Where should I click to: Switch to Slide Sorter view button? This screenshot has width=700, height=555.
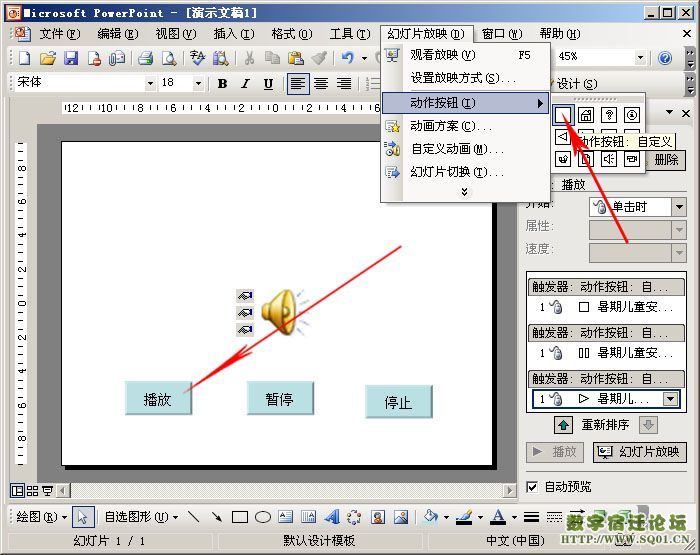[x=33, y=491]
